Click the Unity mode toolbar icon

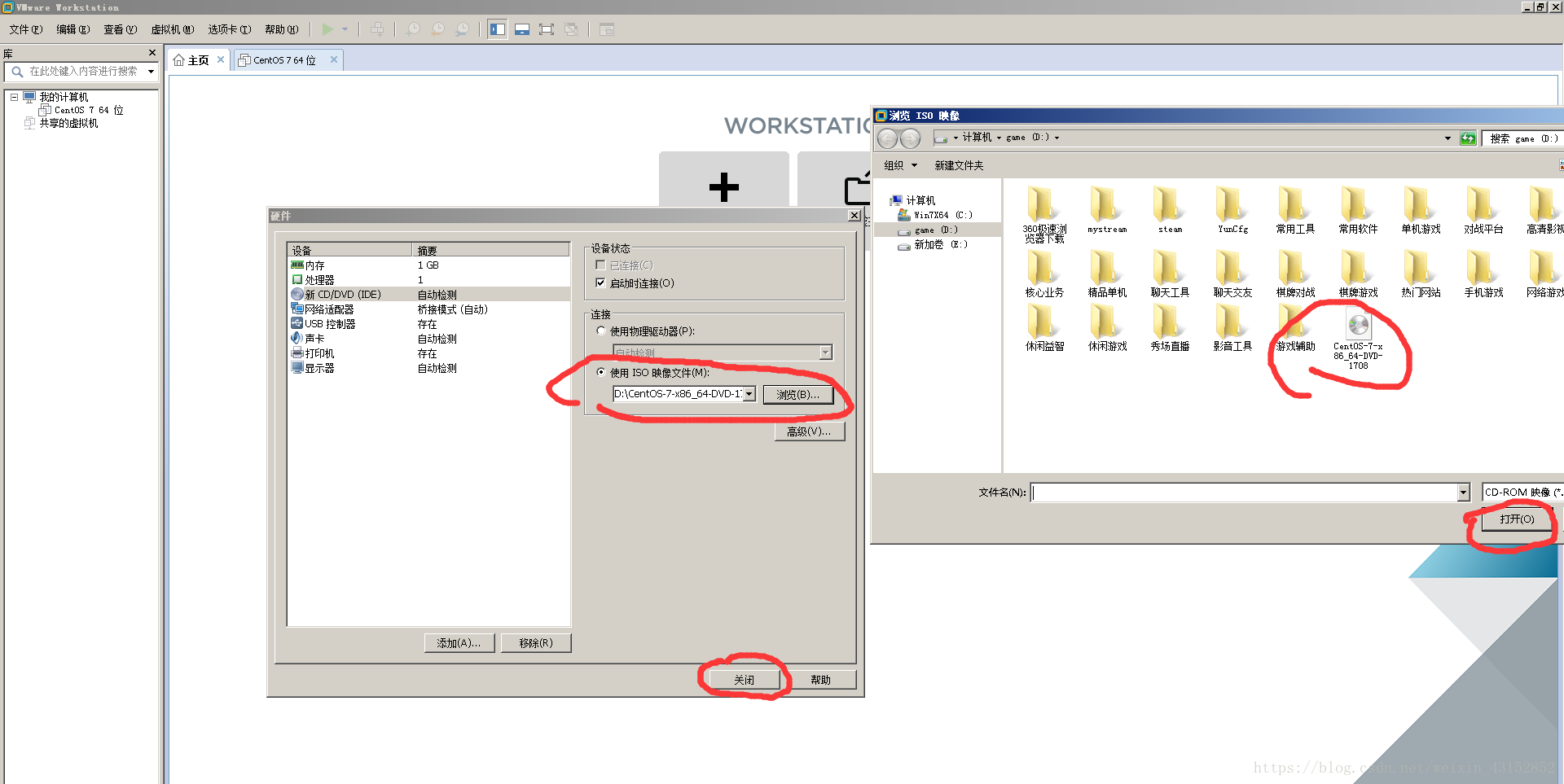(x=571, y=29)
